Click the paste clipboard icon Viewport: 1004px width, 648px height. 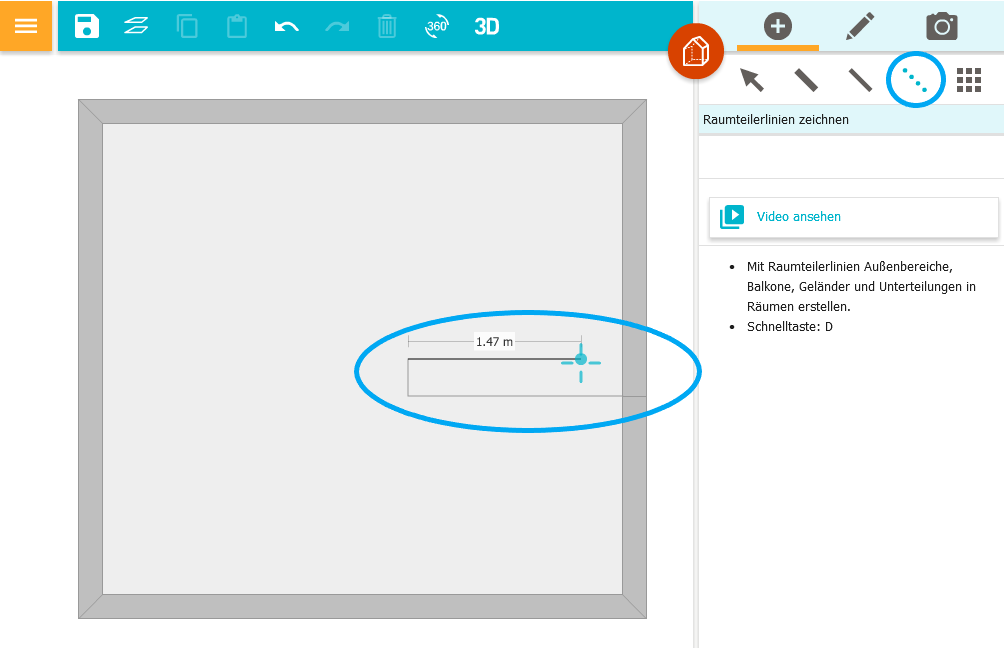click(237, 26)
